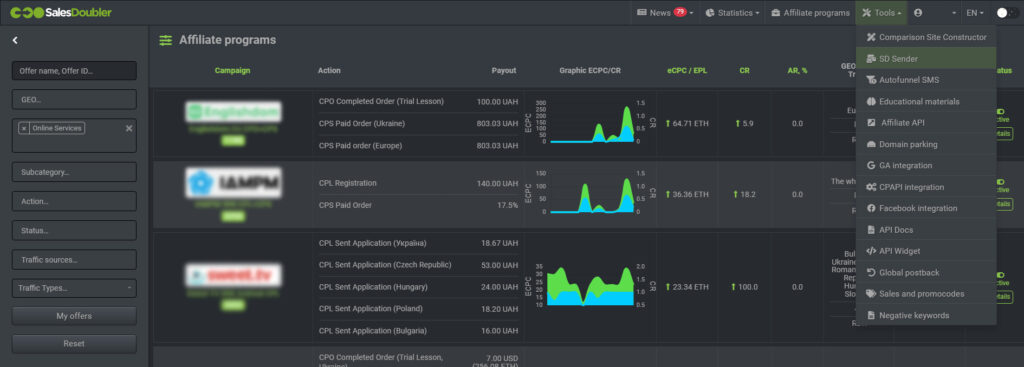
Task: Open the Affiliate programs nav item
Action: tap(810, 12)
